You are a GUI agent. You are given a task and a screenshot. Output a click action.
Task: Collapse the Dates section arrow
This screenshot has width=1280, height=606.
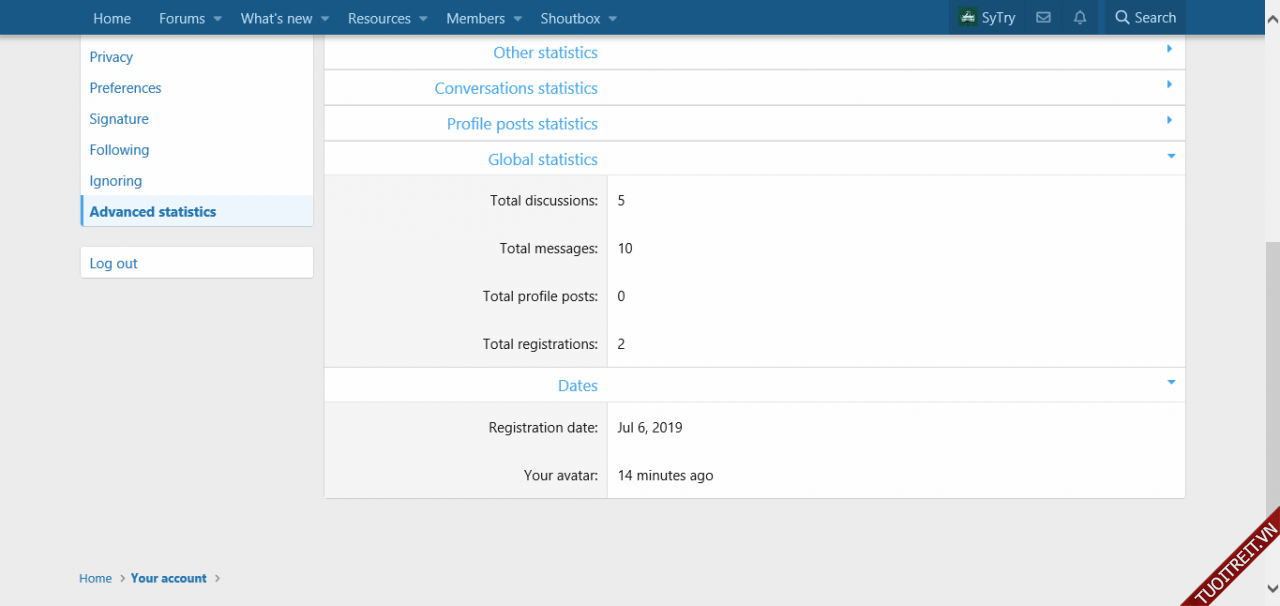pyautogui.click(x=1171, y=382)
